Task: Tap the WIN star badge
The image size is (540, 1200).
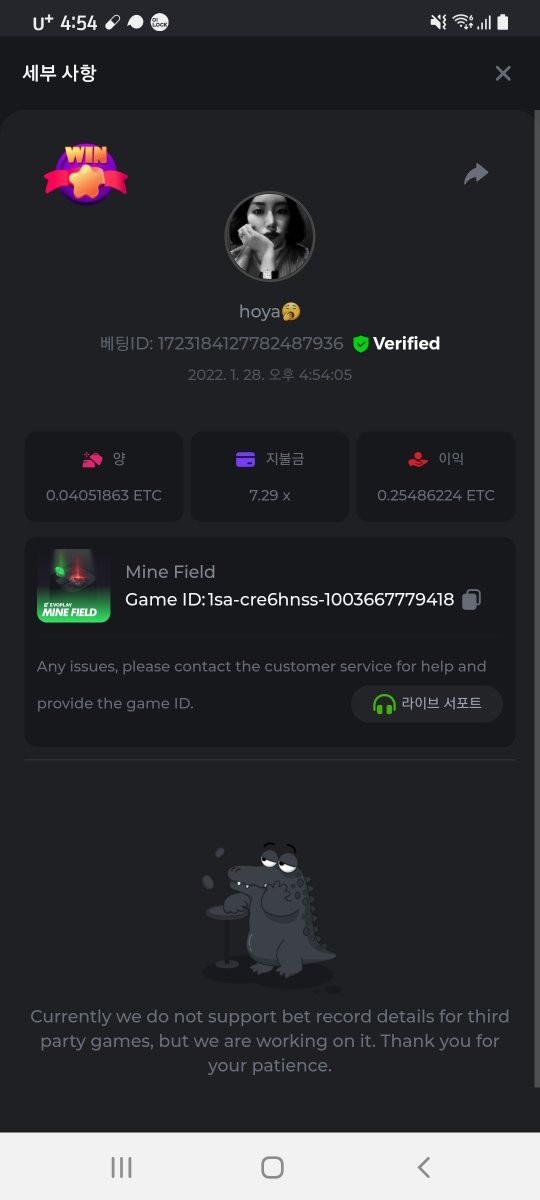Action: [x=86, y=175]
